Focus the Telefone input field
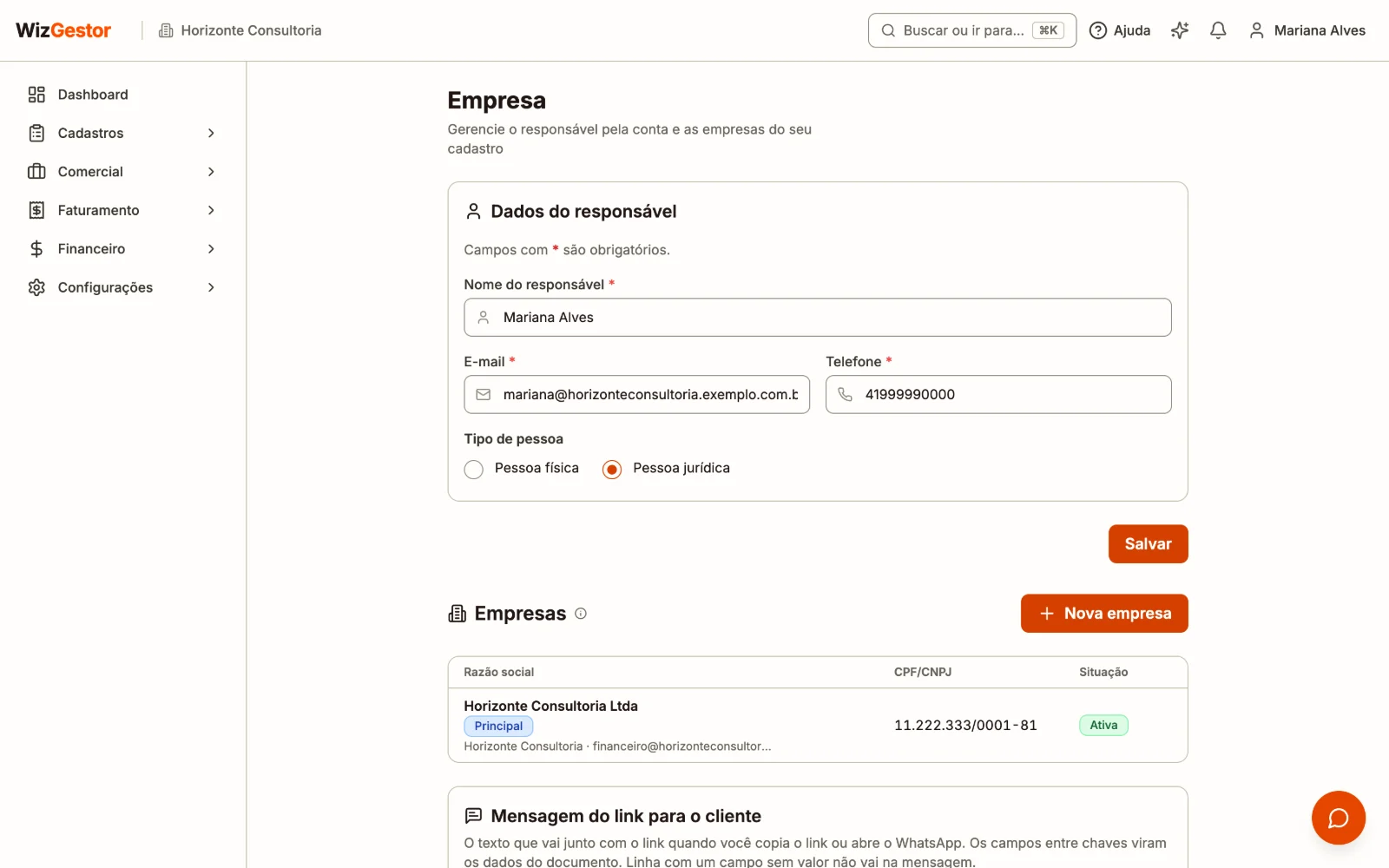This screenshot has width=1389, height=868. pyautogui.click(x=998, y=395)
